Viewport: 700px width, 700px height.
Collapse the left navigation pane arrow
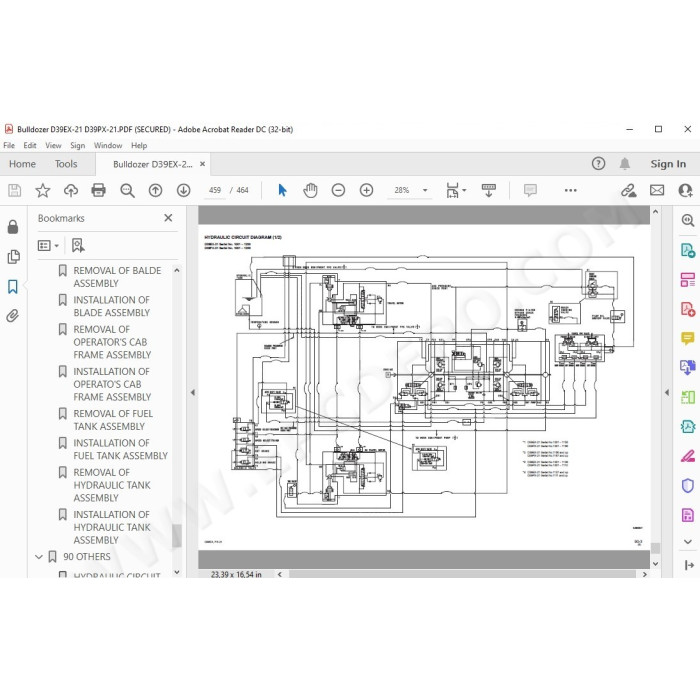click(193, 392)
